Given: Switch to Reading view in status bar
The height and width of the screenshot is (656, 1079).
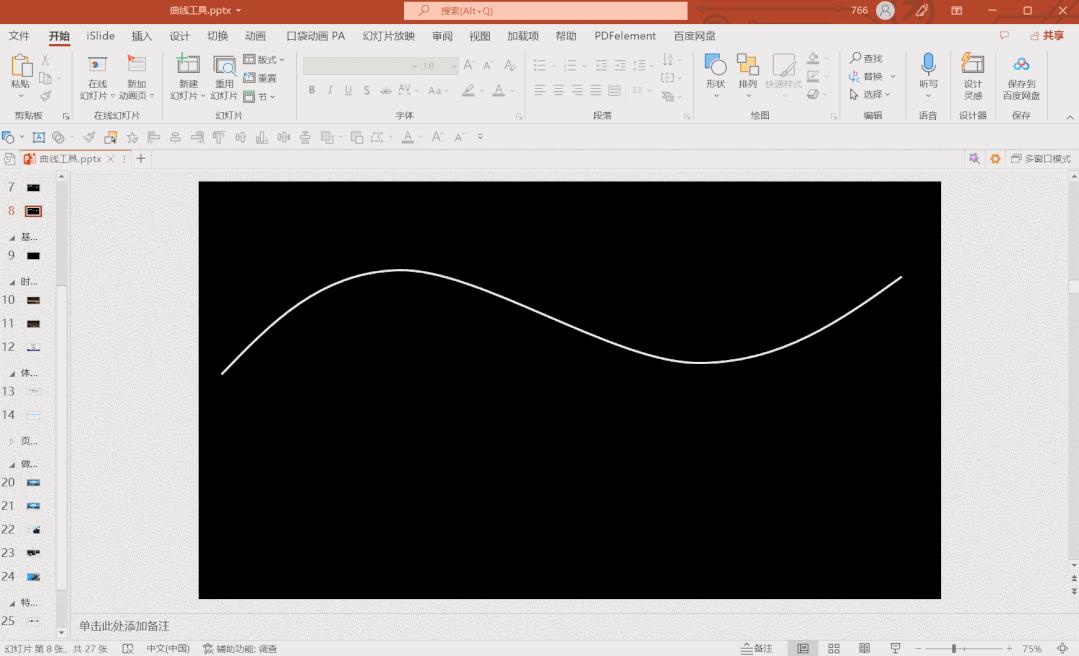Looking at the screenshot, I should pyautogui.click(x=864, y=649).
